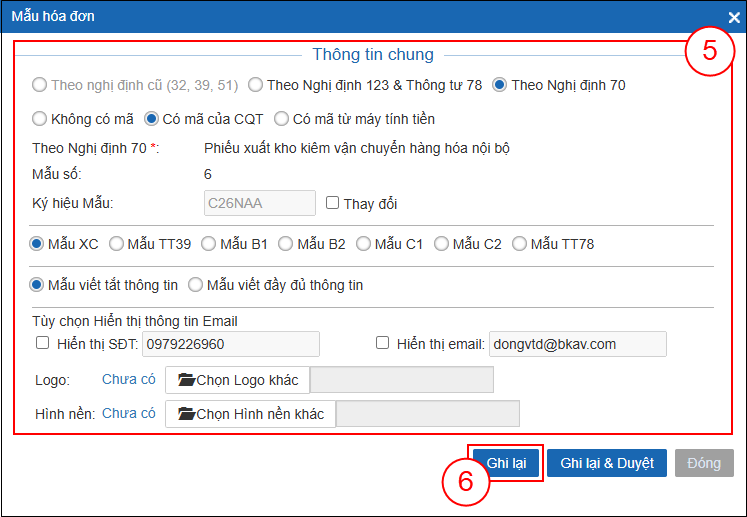Image resolution: width=747 pixels, height=517 pixels.
Task: Select Mẫu C2 template option
Action: click(440, 243)
